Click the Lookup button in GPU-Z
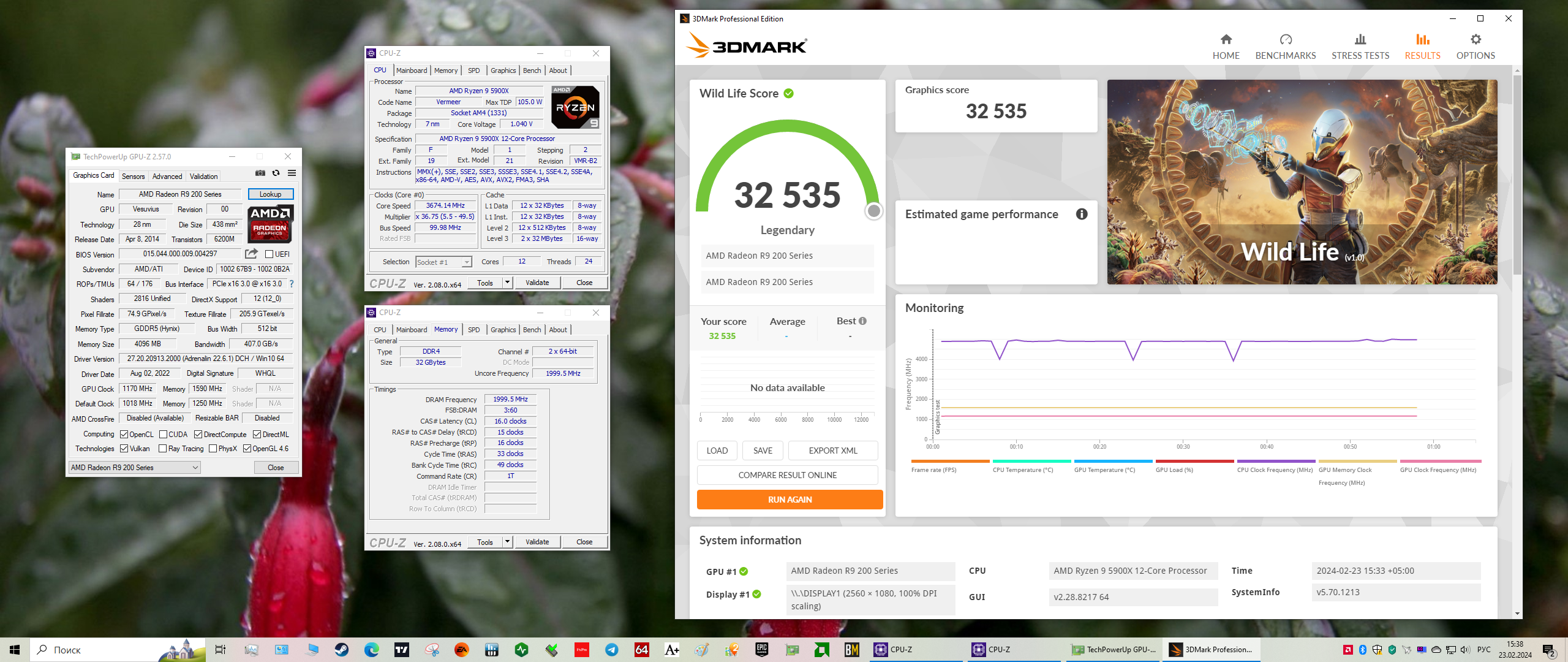This screenshot has width=1568, height=662. click(x=271, y=194)
